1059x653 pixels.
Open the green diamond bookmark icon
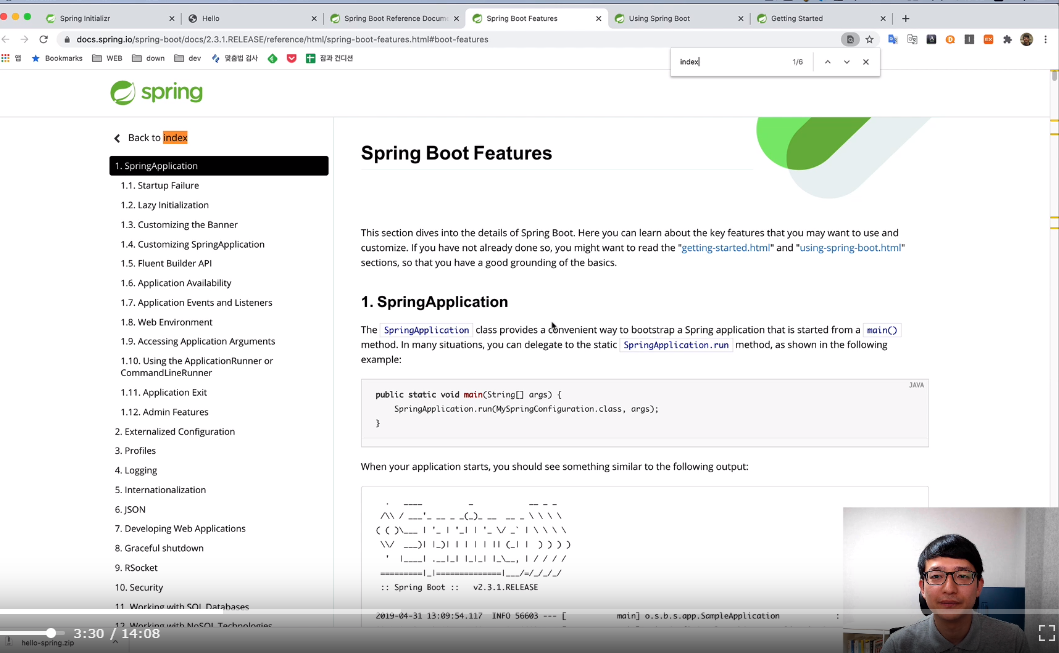(x=272, y=59)
